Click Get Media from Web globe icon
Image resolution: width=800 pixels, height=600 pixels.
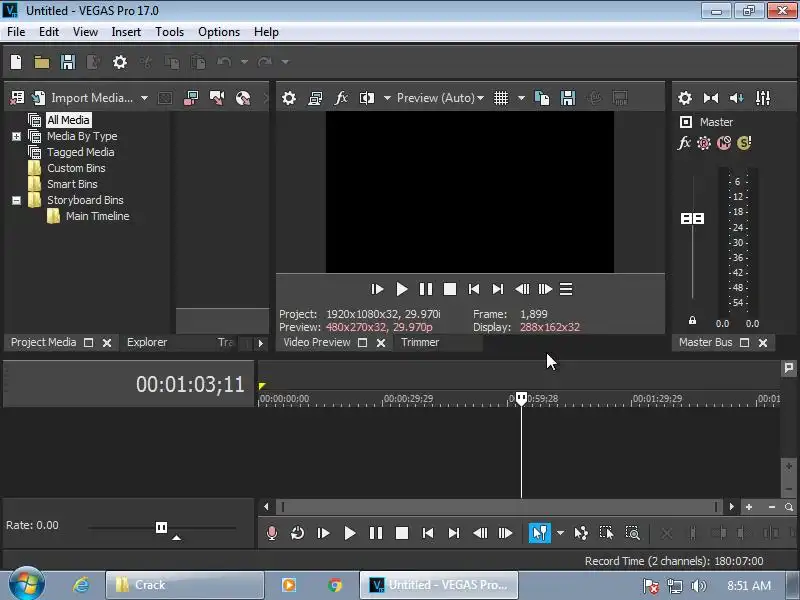click(x=243, y=98)
